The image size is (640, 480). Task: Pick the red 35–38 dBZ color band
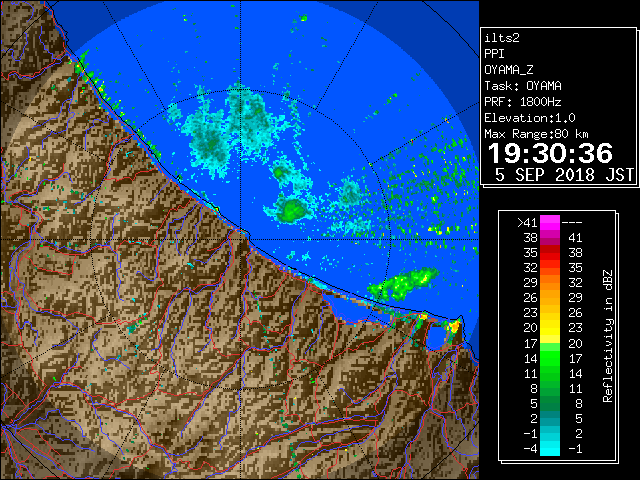click(x=550, y=253)
